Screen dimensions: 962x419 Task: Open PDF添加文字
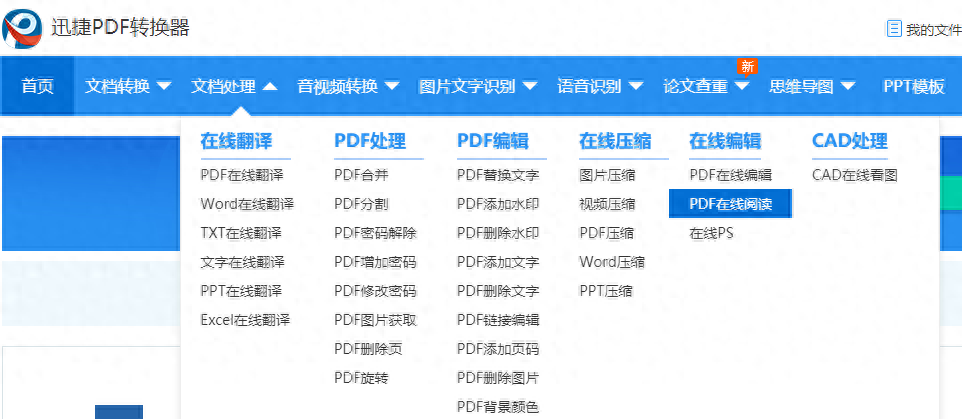pyautogui.click(x=498, y=262)
